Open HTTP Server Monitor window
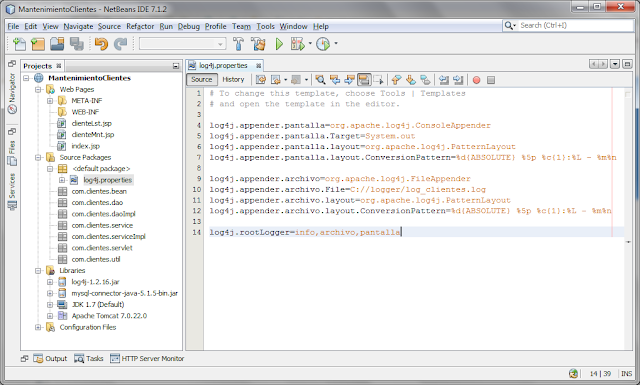The image size is (640, 385). 147,358
